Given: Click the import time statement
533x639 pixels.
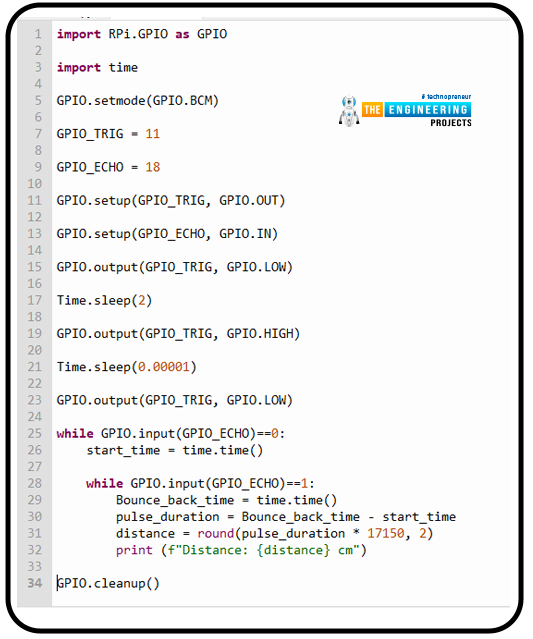Looking at the screenshot, I should [97, 67].
